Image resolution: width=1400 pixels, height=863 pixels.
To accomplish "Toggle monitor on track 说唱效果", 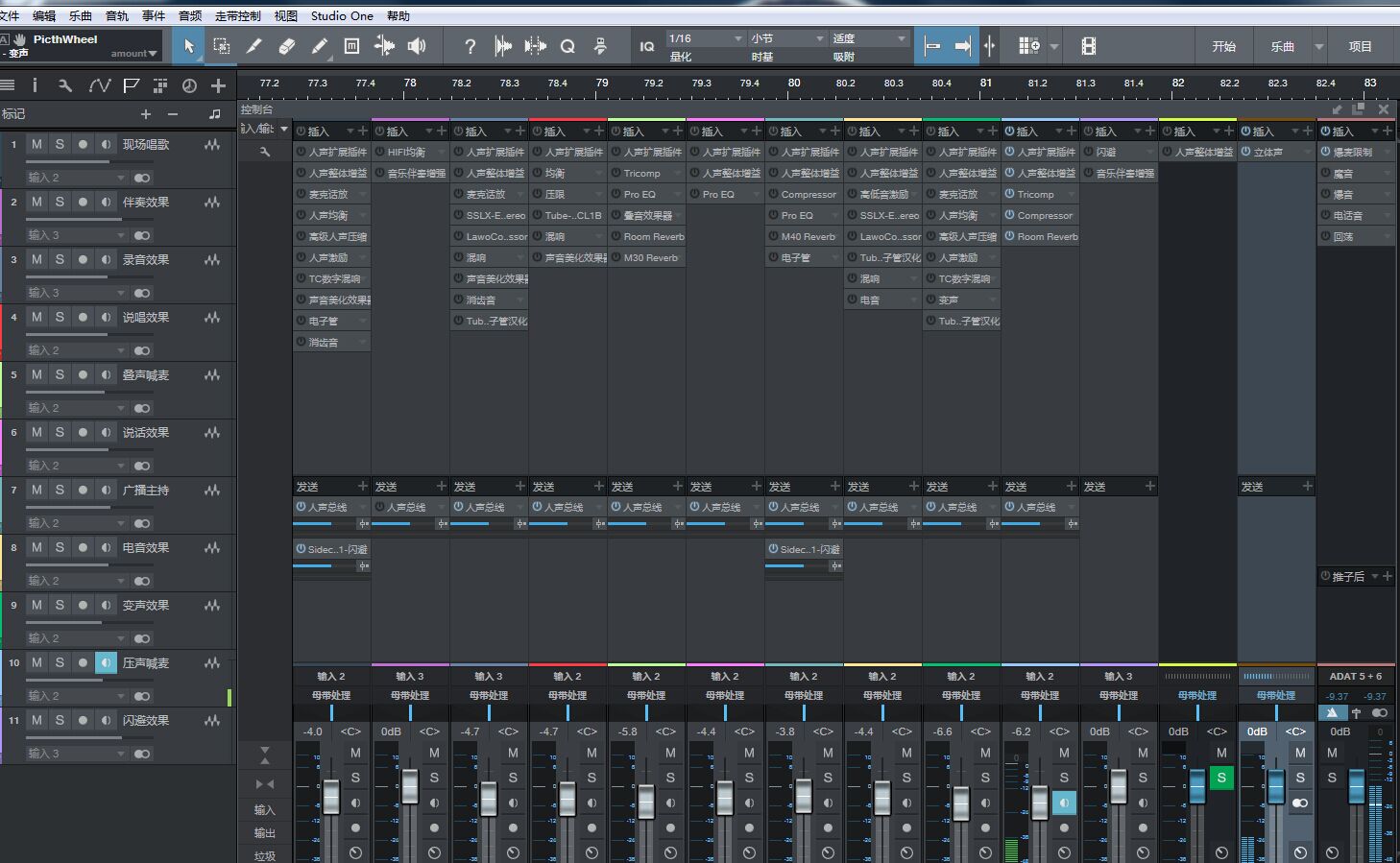I will tap(106, 317).
